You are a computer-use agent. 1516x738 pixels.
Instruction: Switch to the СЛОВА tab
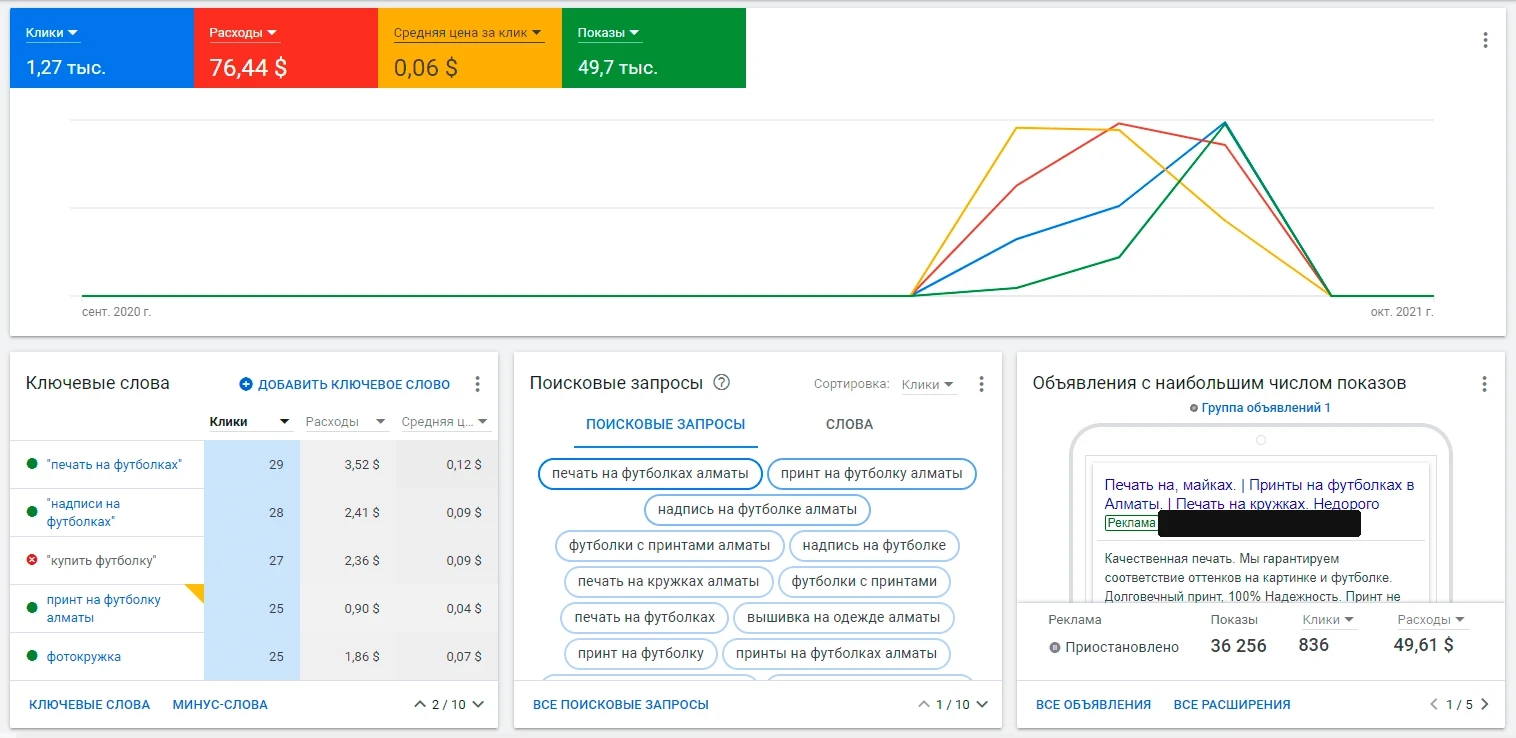(849, 424)
